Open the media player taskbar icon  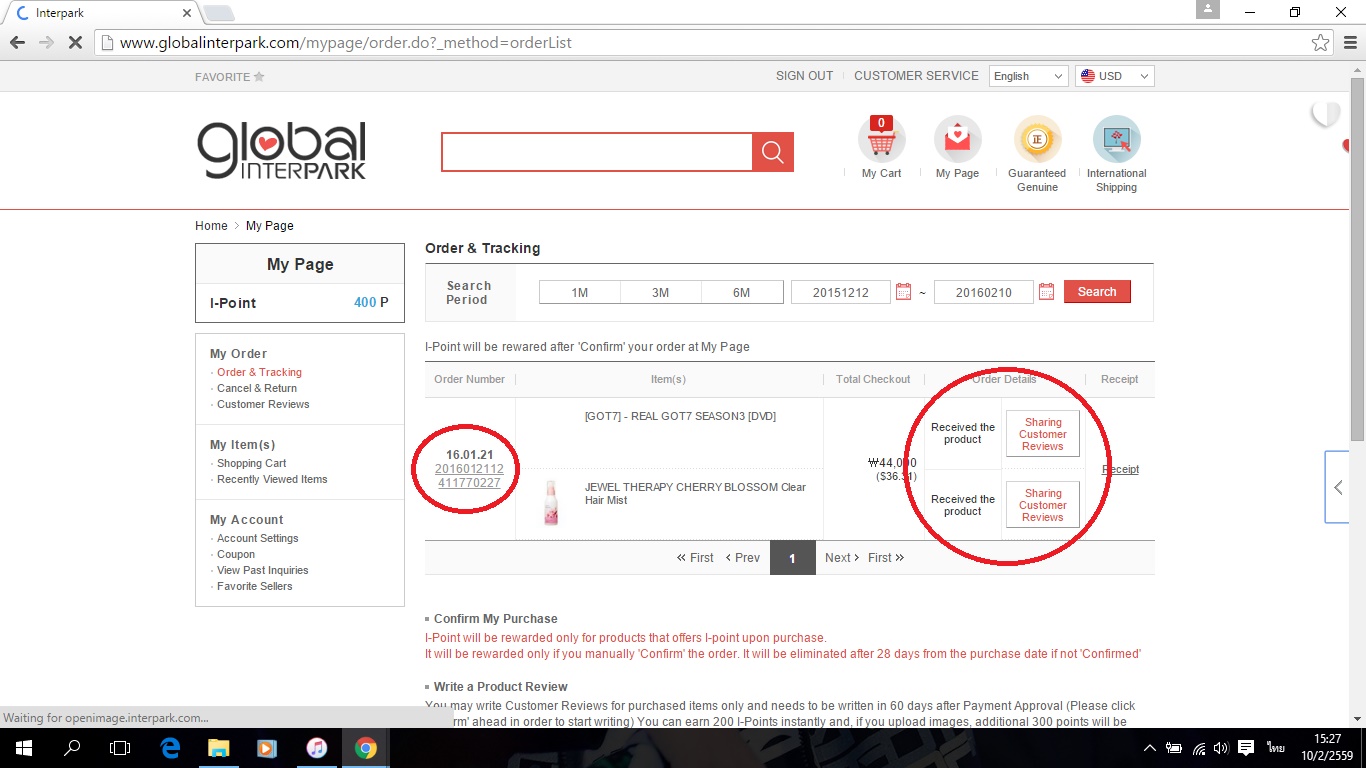point(267,748)
